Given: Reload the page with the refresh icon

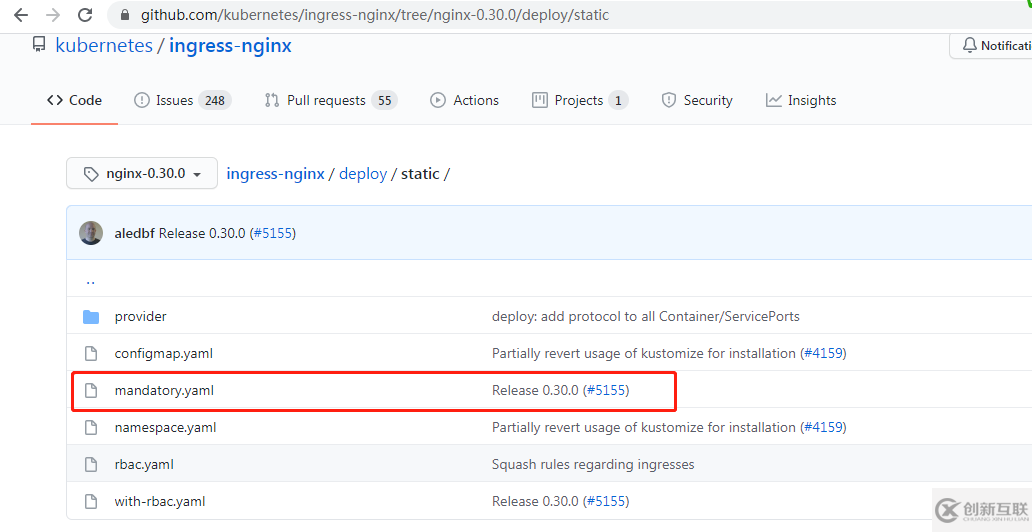Looking at the screenshot, I should point(85,15).
